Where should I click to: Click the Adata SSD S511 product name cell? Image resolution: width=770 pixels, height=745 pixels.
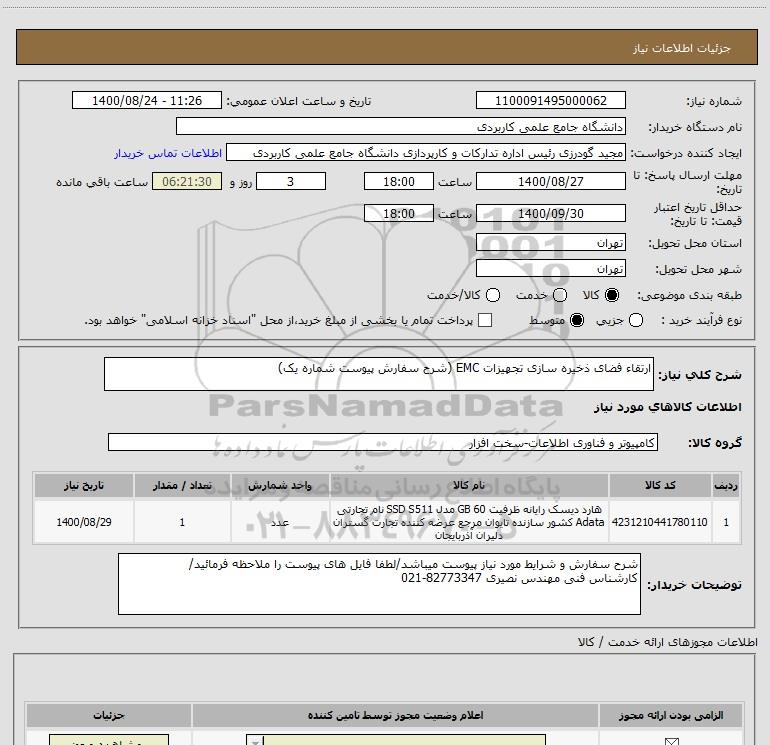pos(469,522)
